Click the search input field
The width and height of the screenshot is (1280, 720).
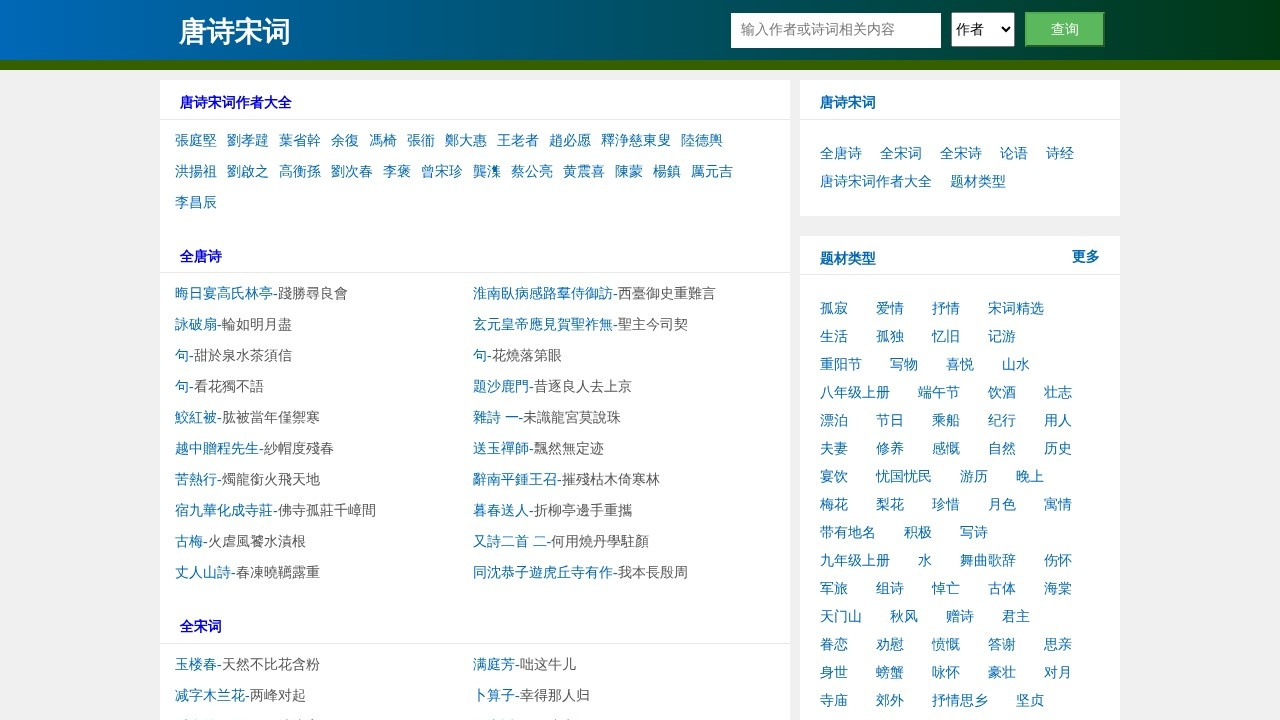pos(835,30)
